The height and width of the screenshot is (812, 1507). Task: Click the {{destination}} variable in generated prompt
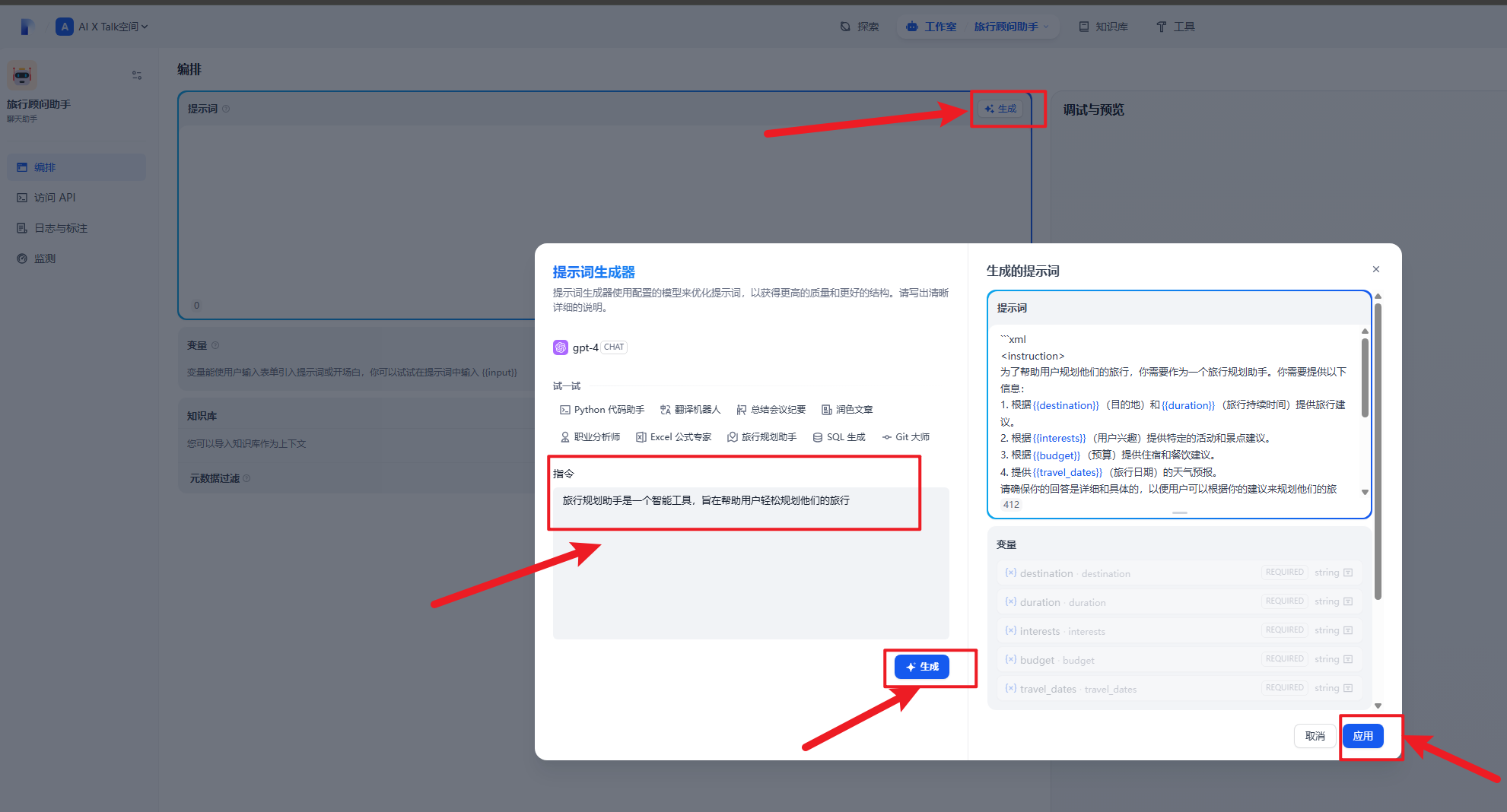coord(1066,405)
